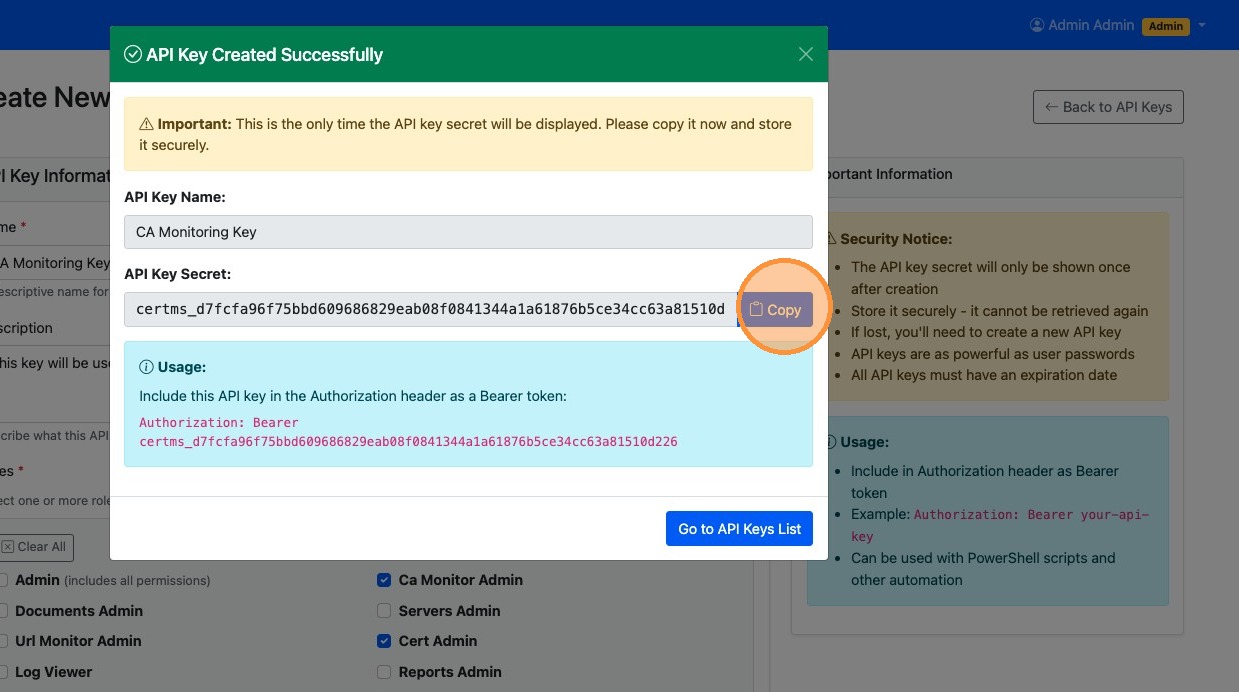Click the info icon next to Usage in dialog

146,367
